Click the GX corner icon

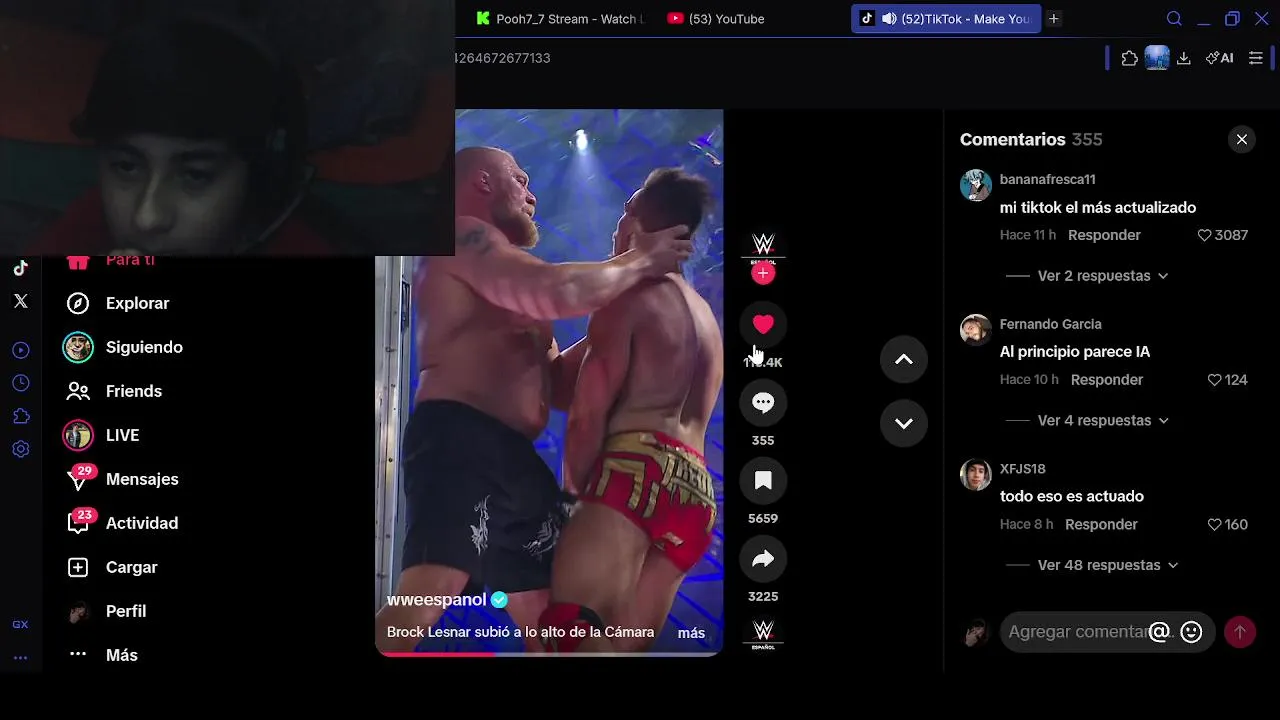20,624
